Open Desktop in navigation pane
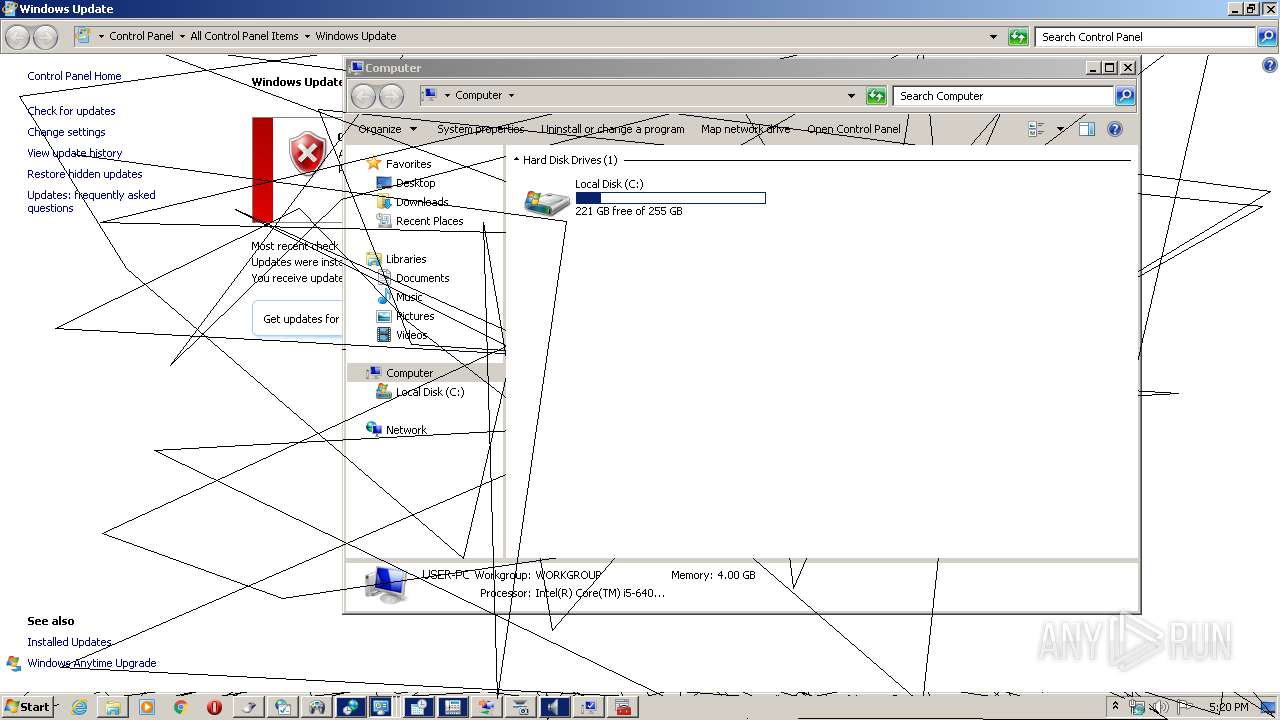This screenshot has height=720, width=1280. (x=415, y=183)
